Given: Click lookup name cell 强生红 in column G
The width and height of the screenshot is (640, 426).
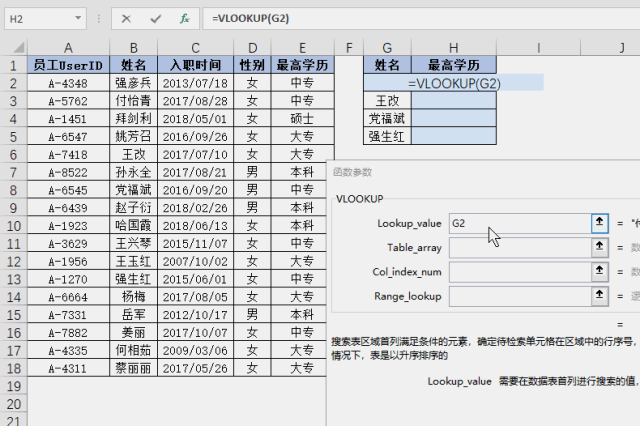Looking at the screenshot, I should [387, 136].
